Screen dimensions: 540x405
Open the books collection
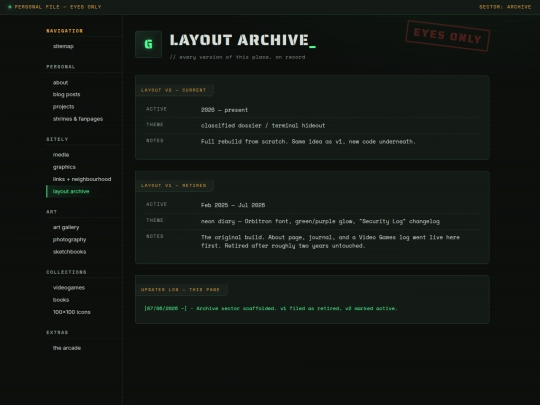pyautogui.click(x=61, y=300)
